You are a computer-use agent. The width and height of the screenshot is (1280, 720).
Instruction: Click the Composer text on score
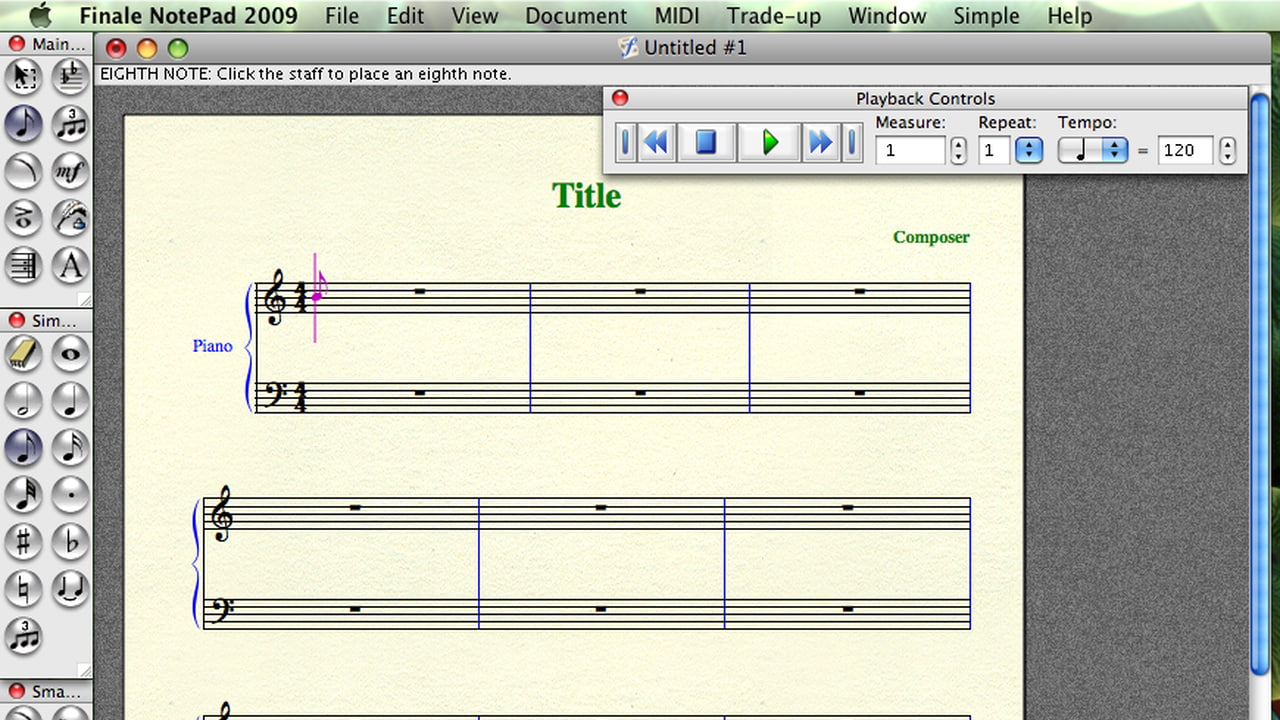click(x=931, y=237)
